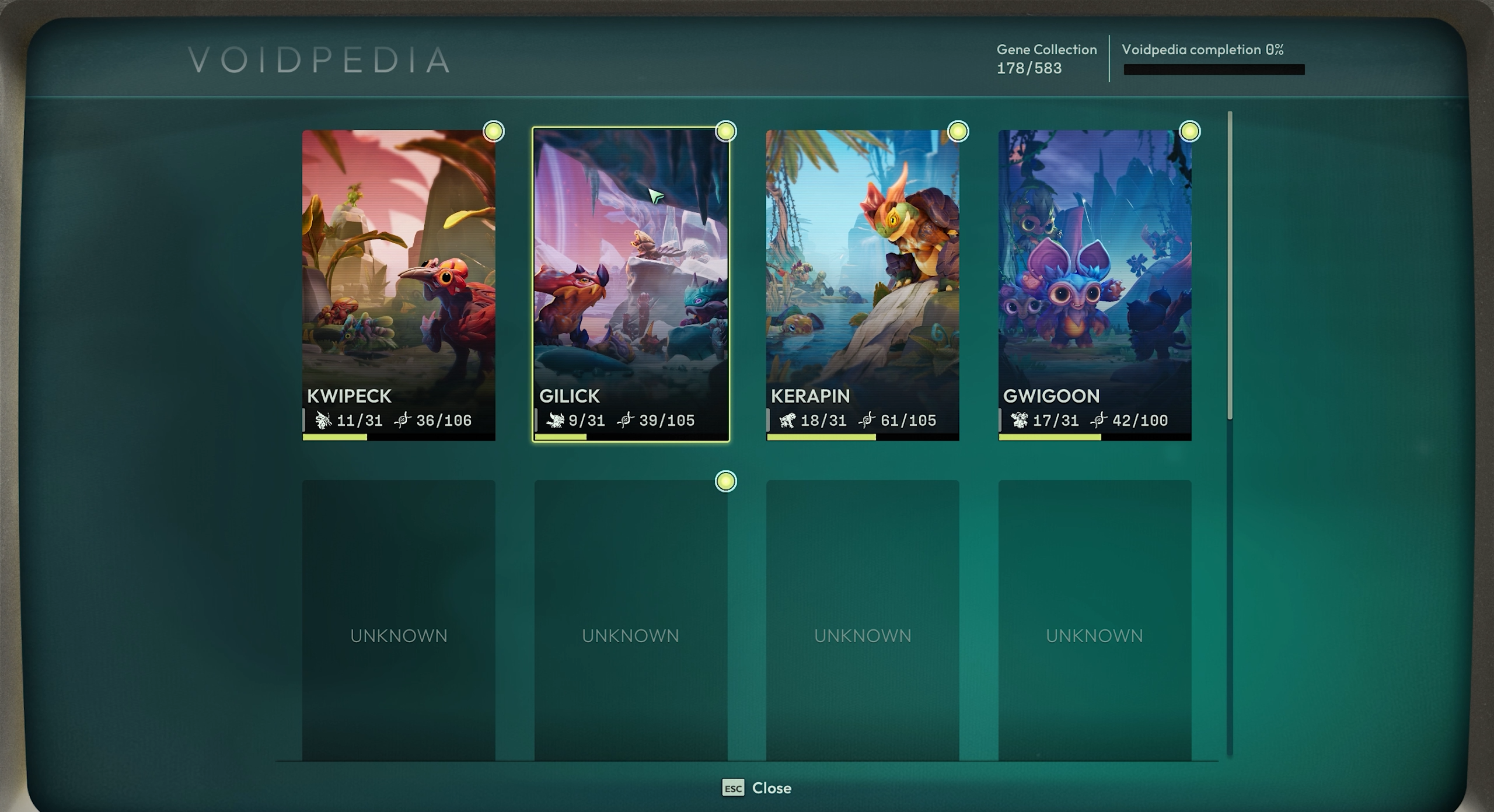Image resolution: width=1494 pixels, height=812 pixels.
Task: Click the notification dot on Gwigoon card
Action: coord(1189,131)
